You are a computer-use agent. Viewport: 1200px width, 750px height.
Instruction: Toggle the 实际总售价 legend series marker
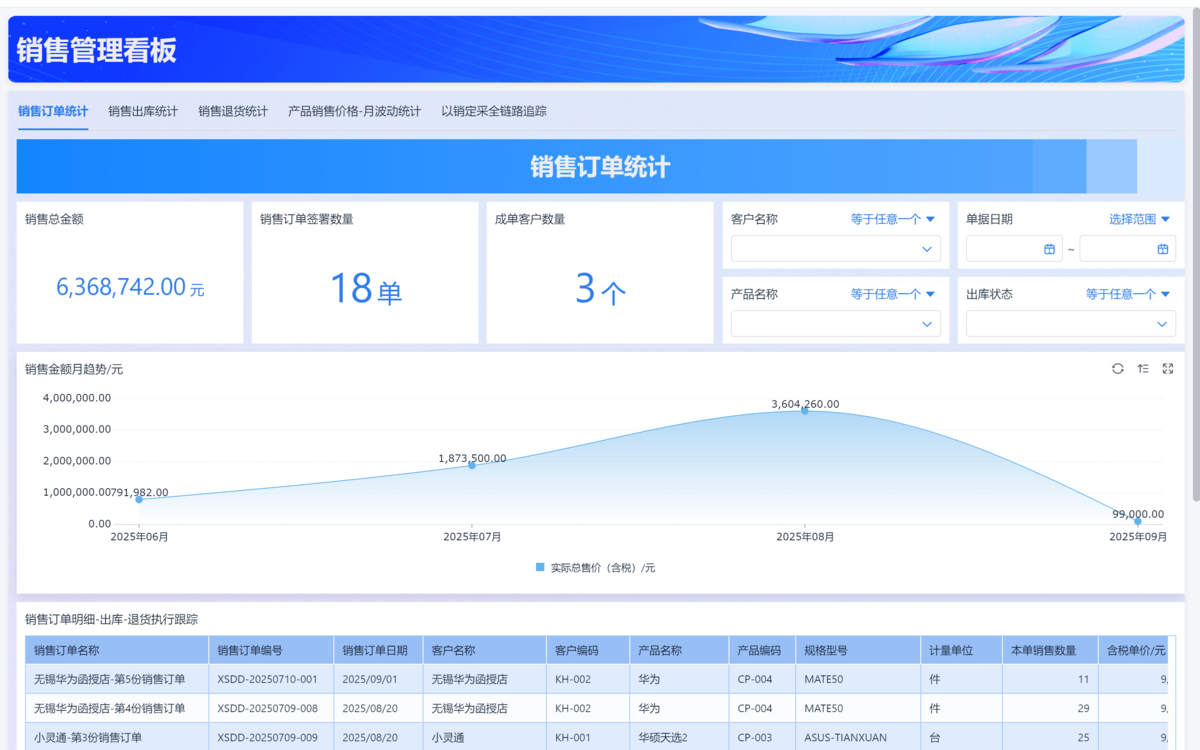point(540,567)
